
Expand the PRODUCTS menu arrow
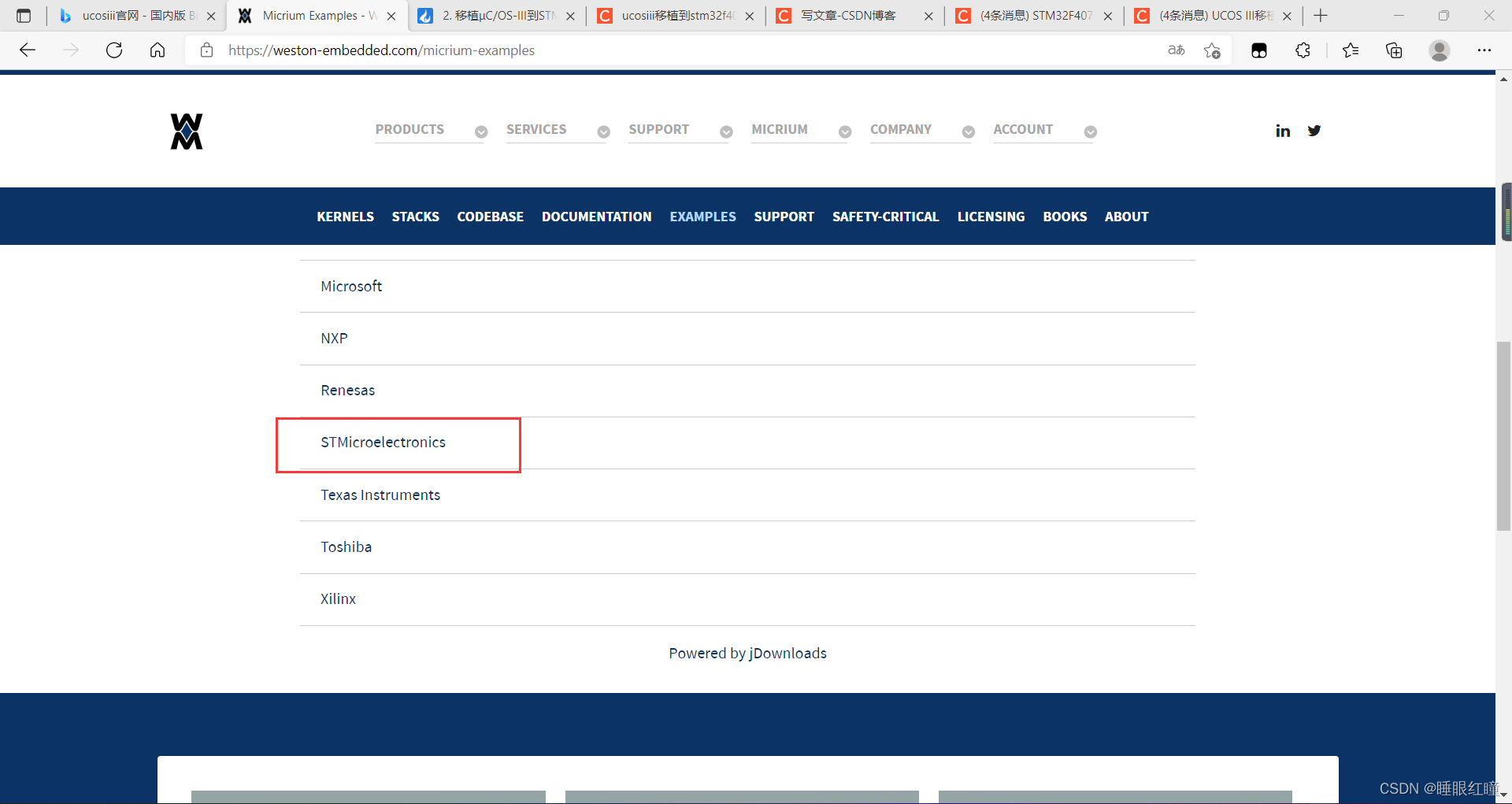[481, 132]
